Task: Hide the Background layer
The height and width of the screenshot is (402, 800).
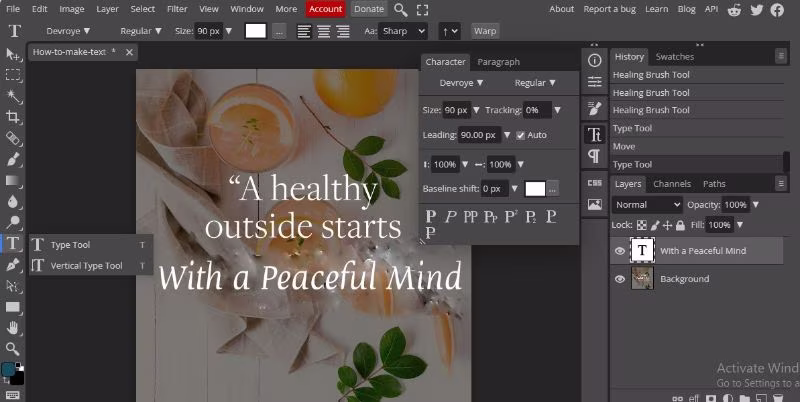Action: 620,279
